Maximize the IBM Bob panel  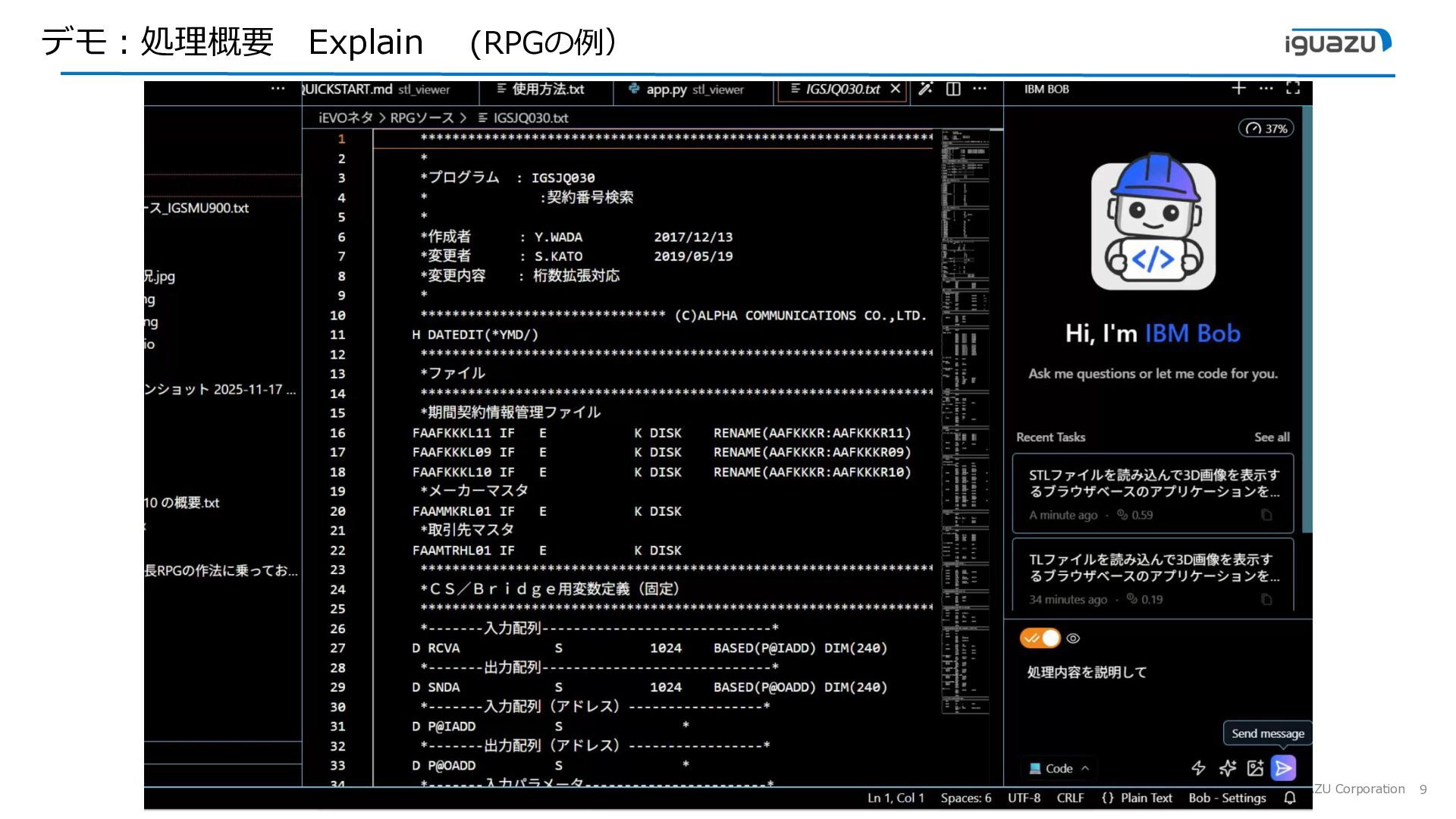1293,89
